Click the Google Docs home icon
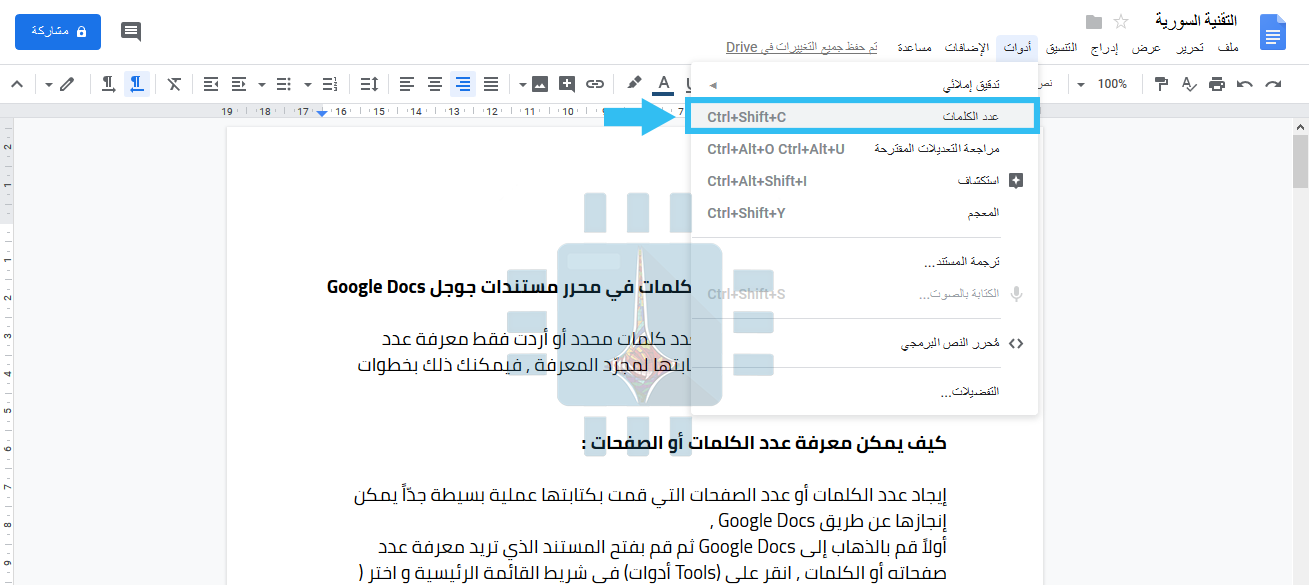 [x=1272, y=32]
